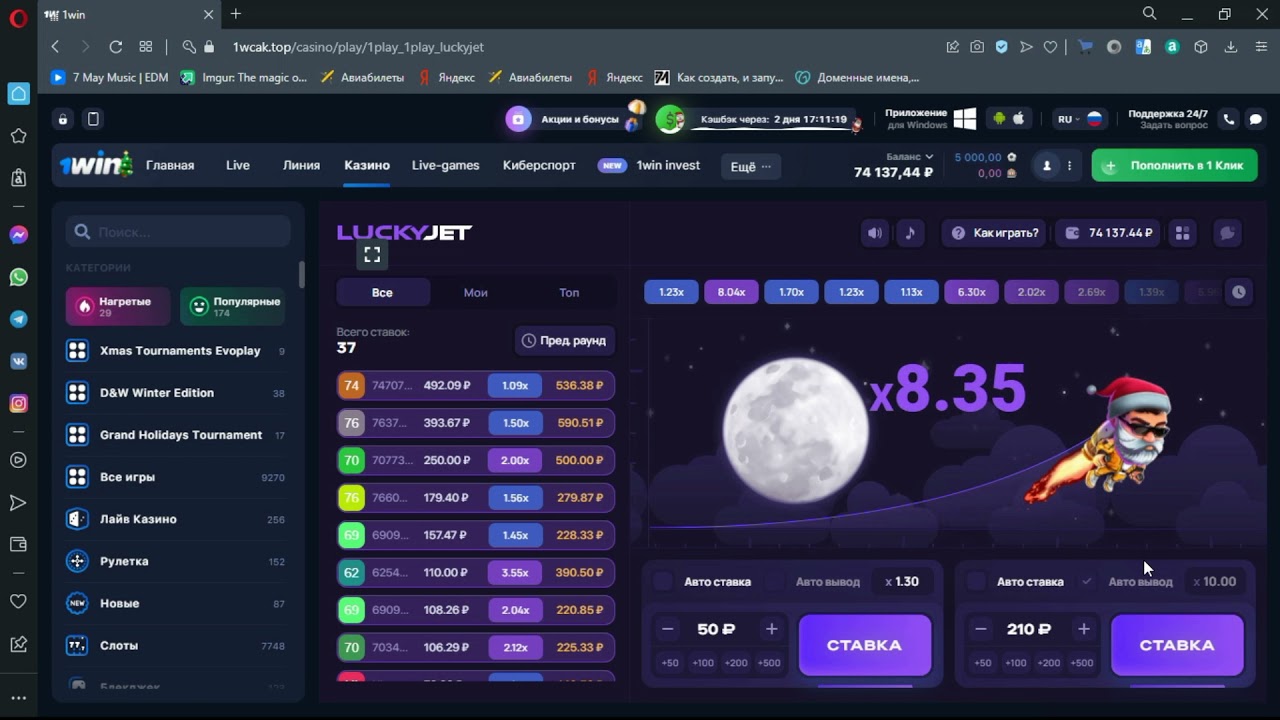The image size is (1280, 720).
Task: Click the 6.30x history multiplier
Action: 971,292
